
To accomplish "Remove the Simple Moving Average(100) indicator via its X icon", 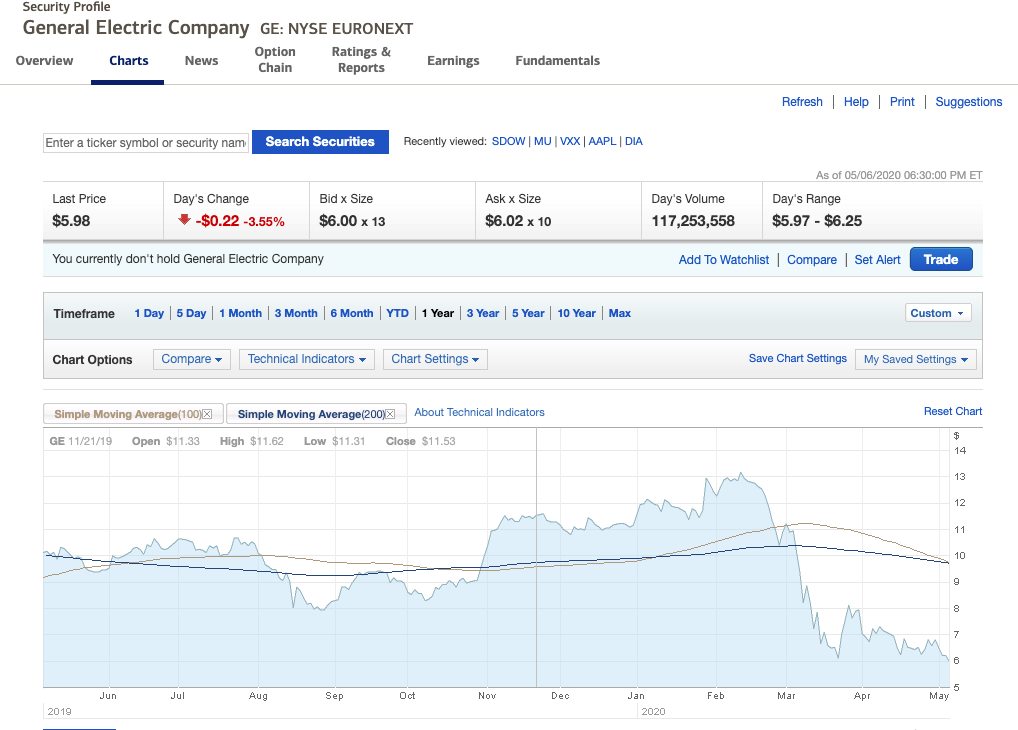I will coord(208,412).
